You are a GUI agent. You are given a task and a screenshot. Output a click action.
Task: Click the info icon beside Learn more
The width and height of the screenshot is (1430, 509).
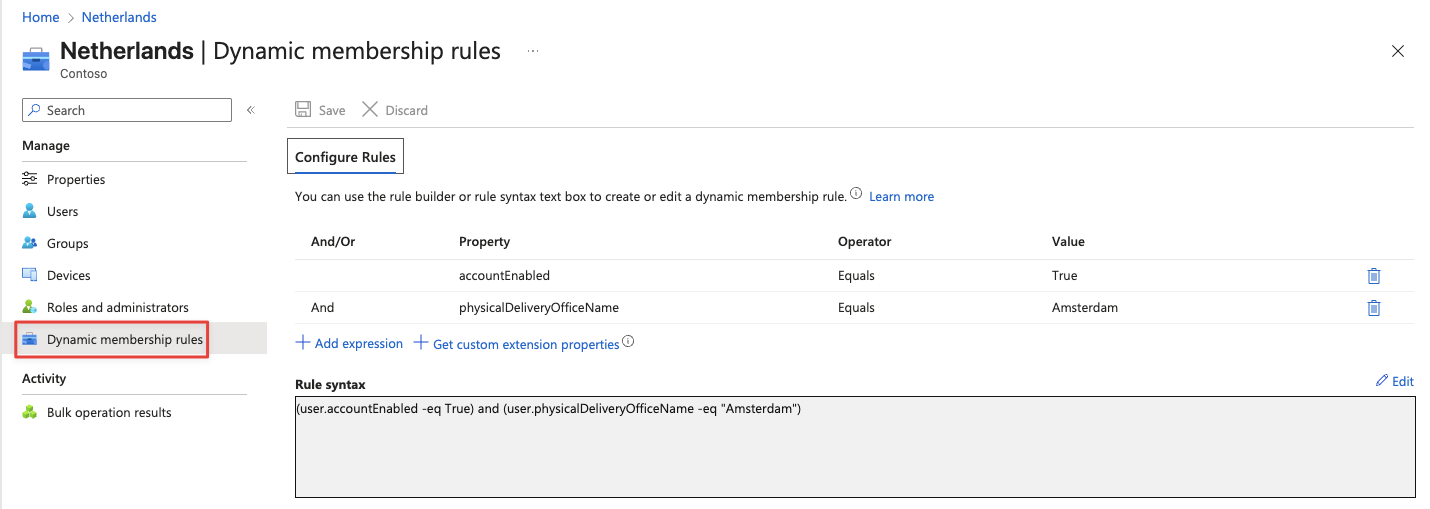click(x=856, y=195)
